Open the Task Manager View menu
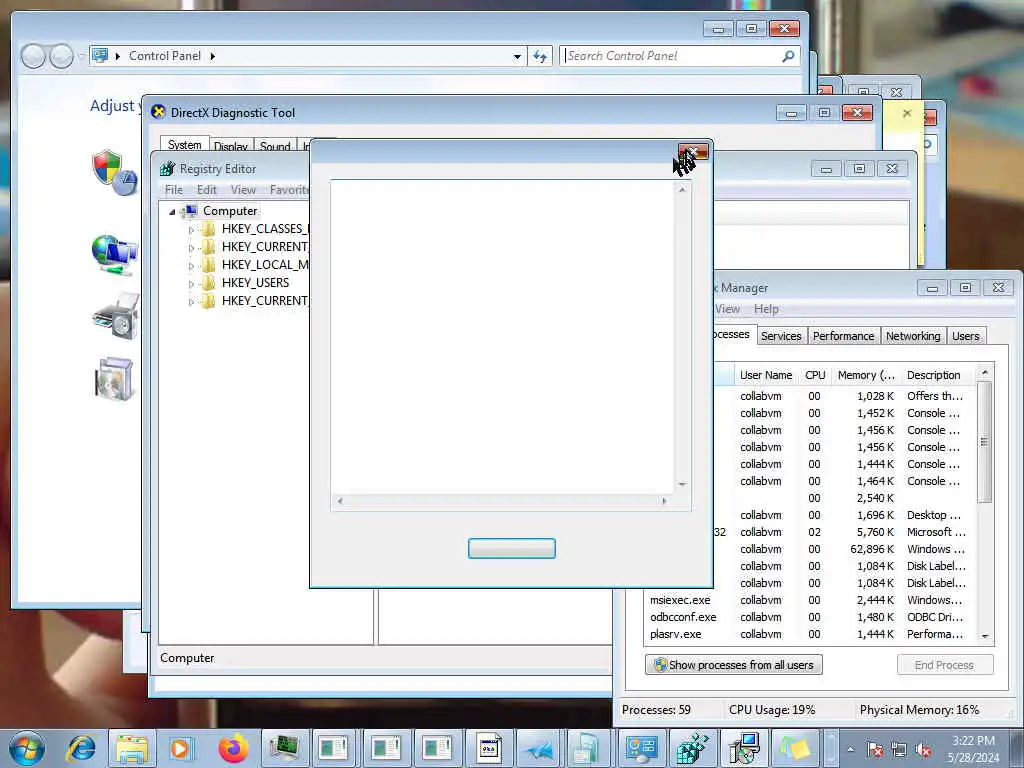This screenshot has width=1024, height=768. coord(728,309)
